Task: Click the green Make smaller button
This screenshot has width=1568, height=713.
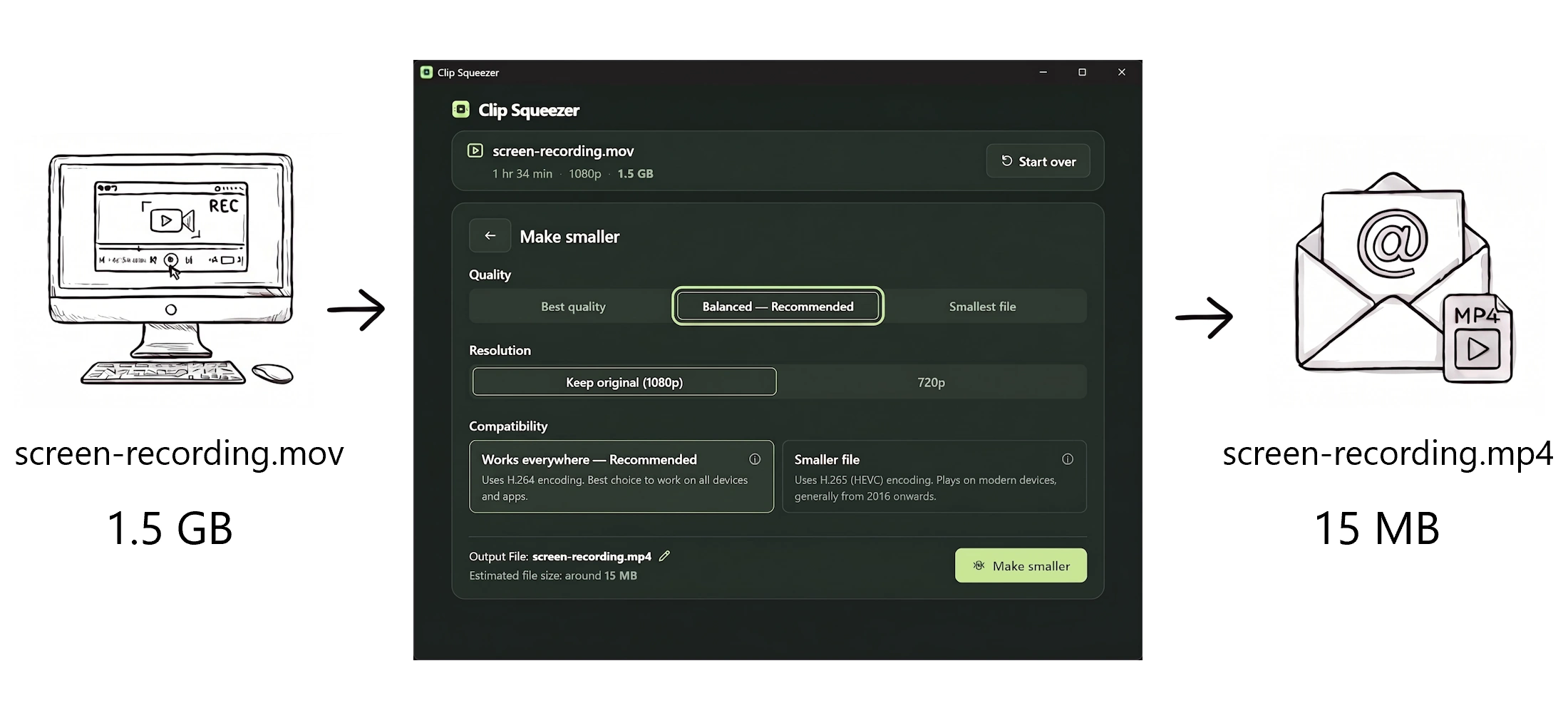Action: (x=1021, y=565)
